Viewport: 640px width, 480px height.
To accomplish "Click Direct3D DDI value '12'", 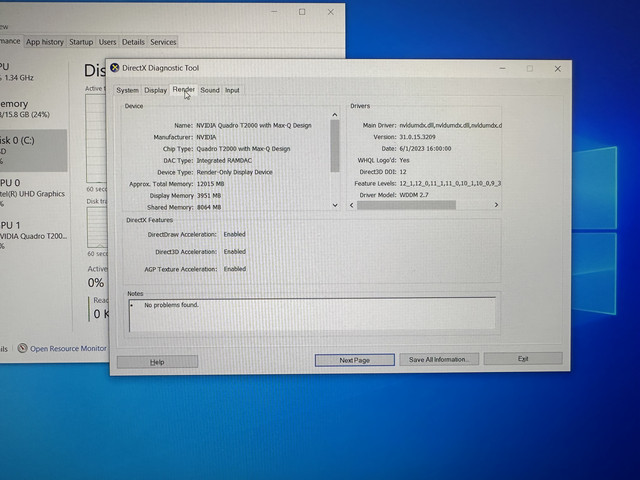I will point(403,172).
